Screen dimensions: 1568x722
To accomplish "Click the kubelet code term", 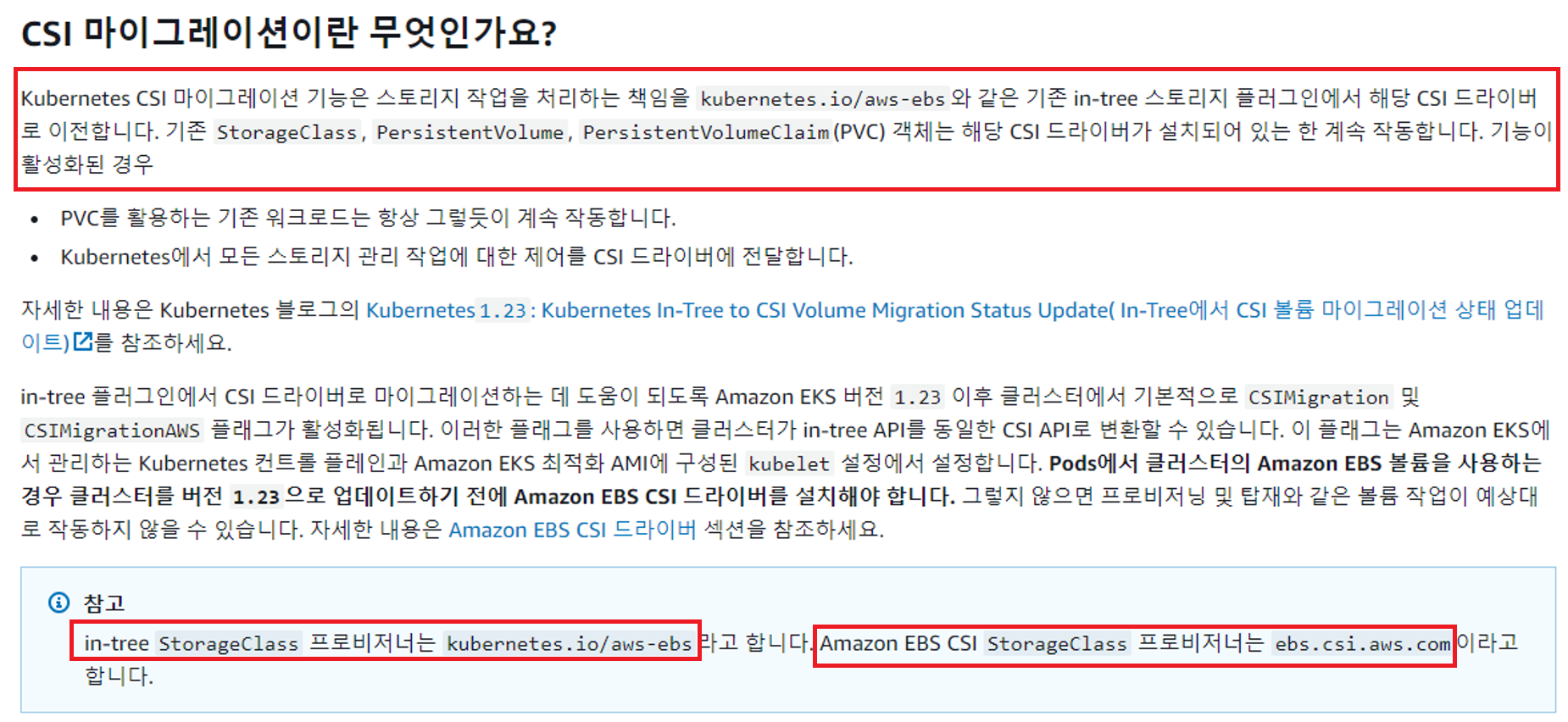I will coord(789,464).
